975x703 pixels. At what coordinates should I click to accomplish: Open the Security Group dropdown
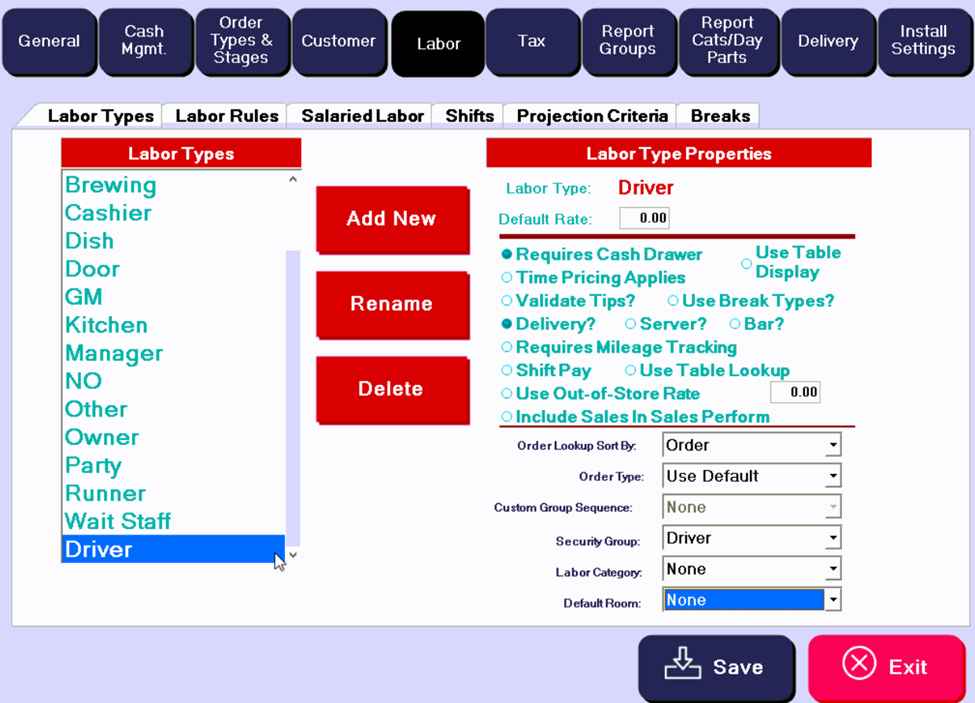pos(752,538)
